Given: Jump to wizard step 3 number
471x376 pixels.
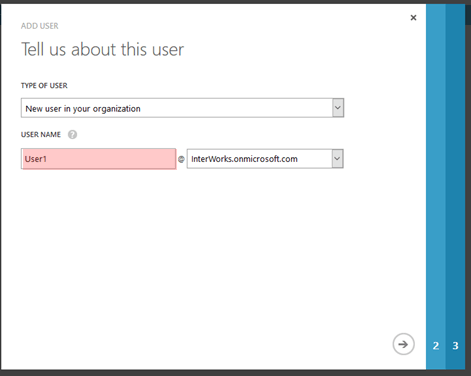Looking at the screenshot, I should [455, 346].
